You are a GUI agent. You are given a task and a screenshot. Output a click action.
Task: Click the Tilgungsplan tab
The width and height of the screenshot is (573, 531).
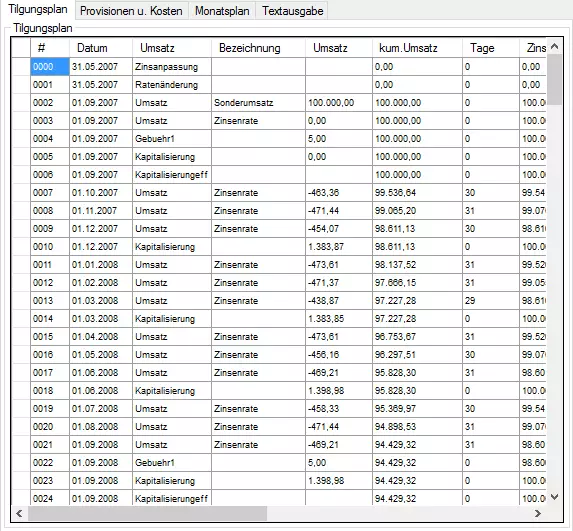tap(38, 10)
